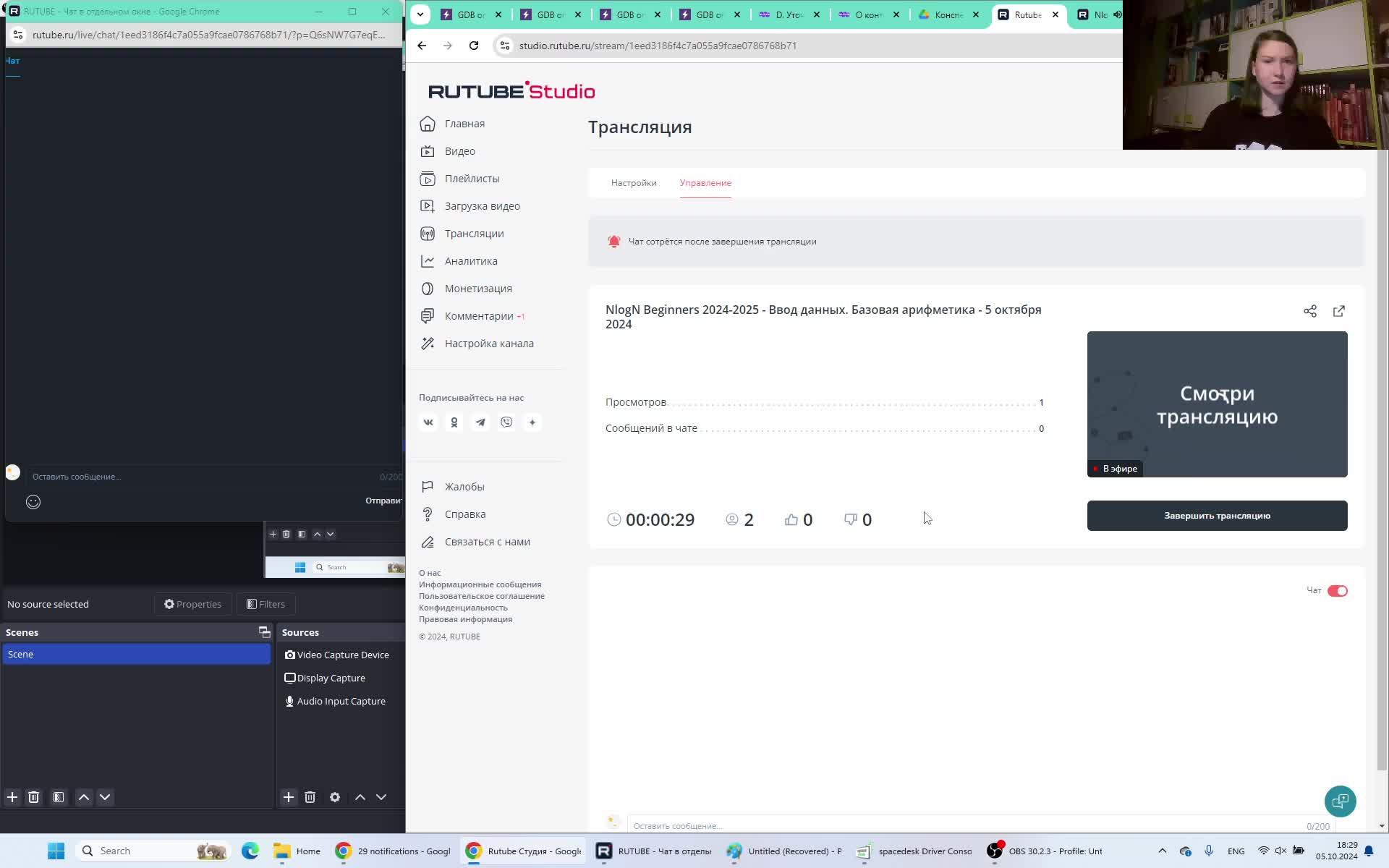The image size is (1389, 868).
Task: Click the VK social icon
Action: click(428, 422)
